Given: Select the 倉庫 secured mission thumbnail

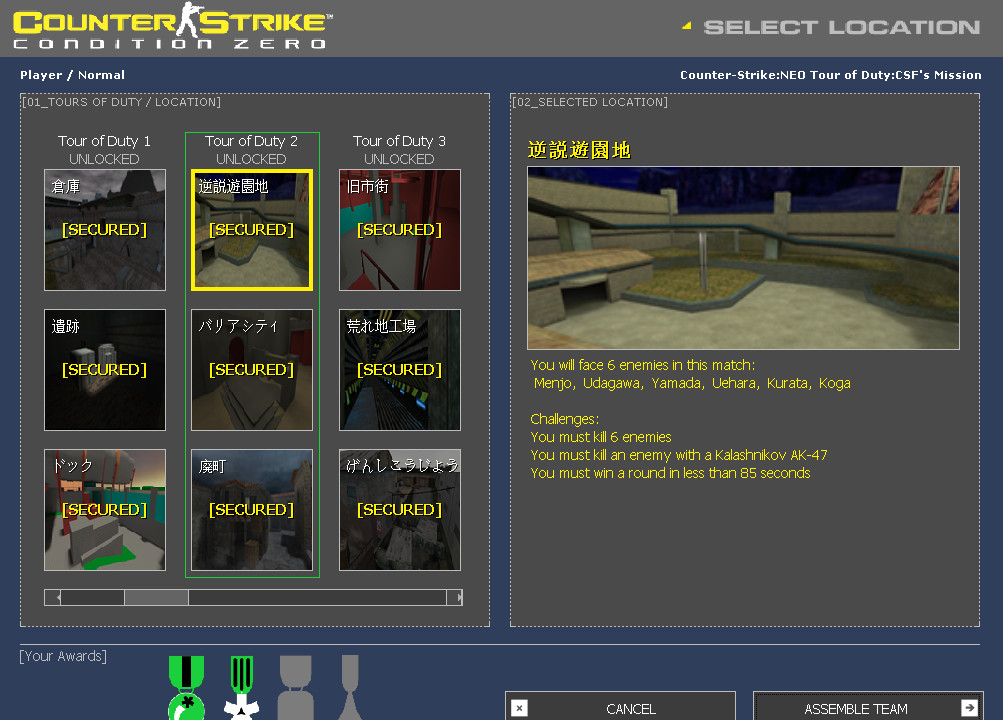Looking at the screenshot, I should pos(104,229).
